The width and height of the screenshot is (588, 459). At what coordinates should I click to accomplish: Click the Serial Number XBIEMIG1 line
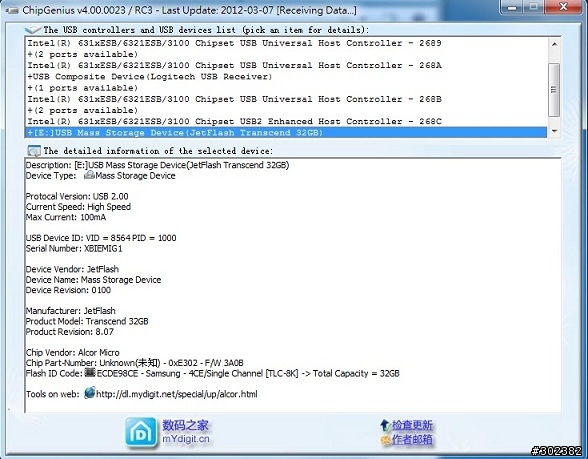74,248
